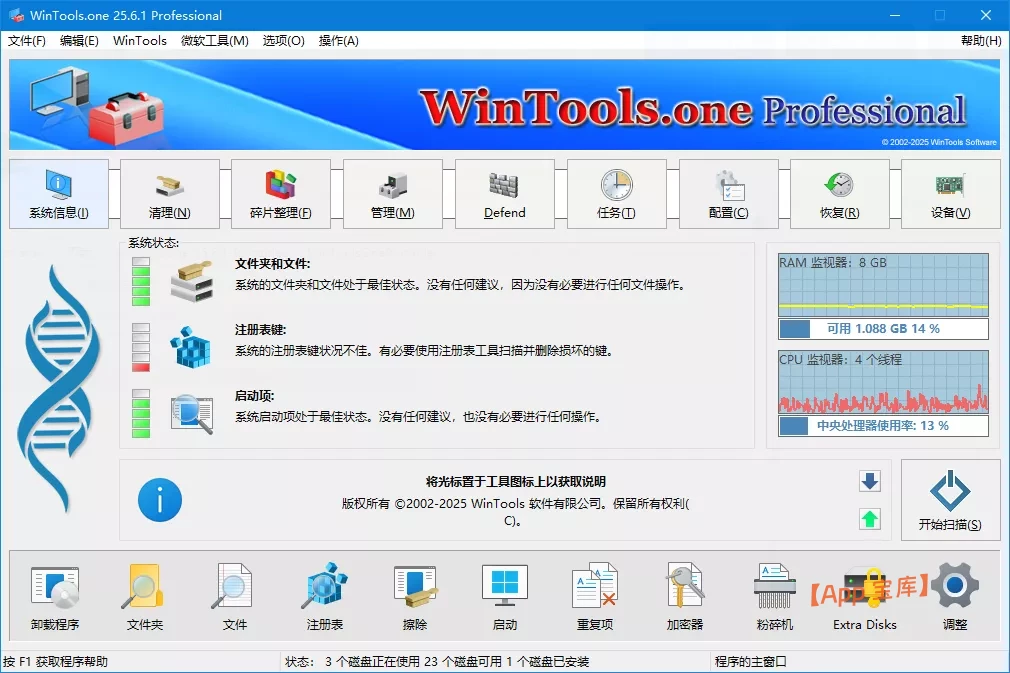Viewport: 1010px width, 673px height.
Task: Click the RAM available memory bar
Action: pyautogui.click(x=883, y=329)
